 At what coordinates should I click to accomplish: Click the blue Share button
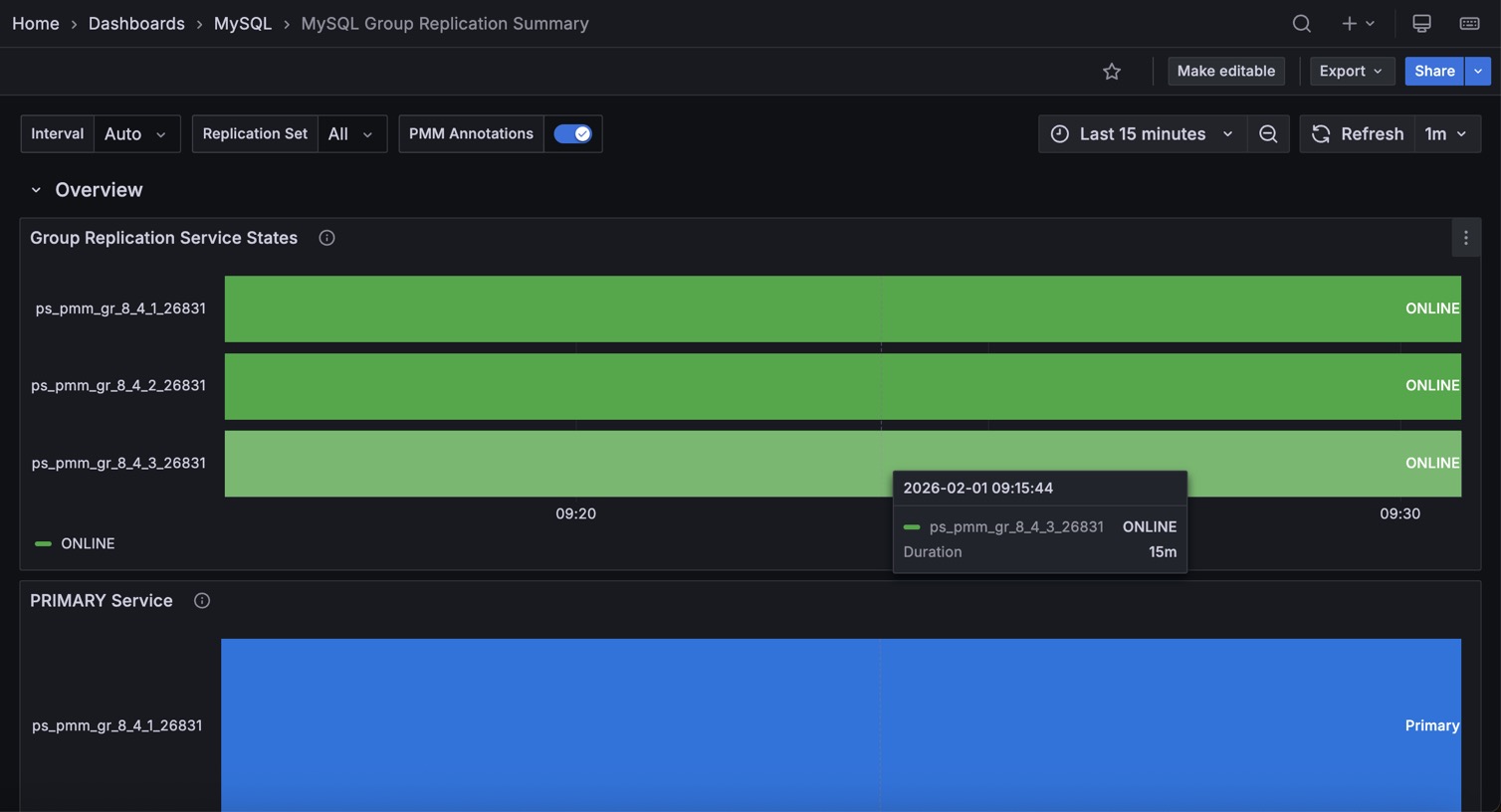pyautogui.click(x=1433, y=71)
